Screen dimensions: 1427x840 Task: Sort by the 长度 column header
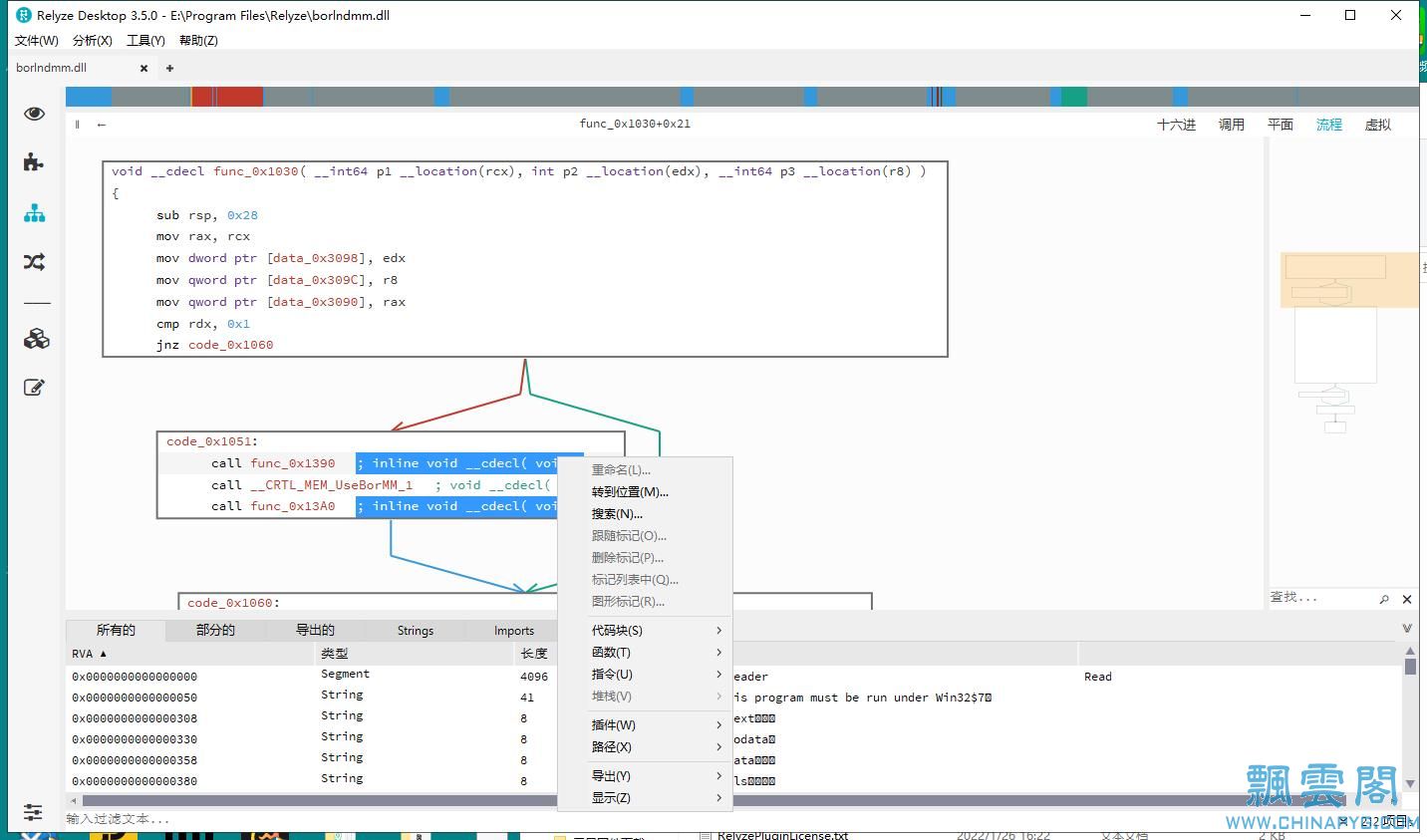tap(535, 654)
